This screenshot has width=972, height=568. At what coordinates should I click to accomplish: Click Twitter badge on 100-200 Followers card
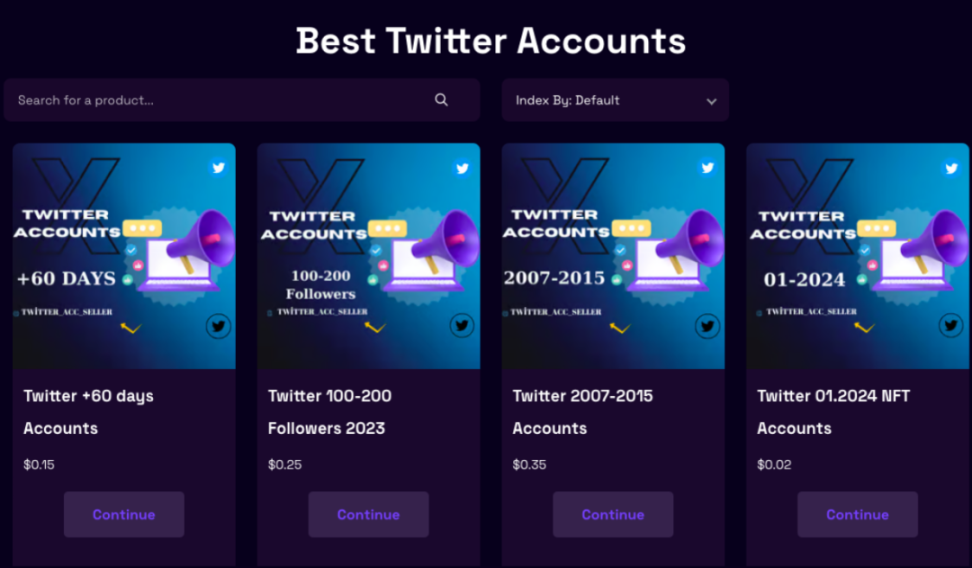[x=462, y=168]
